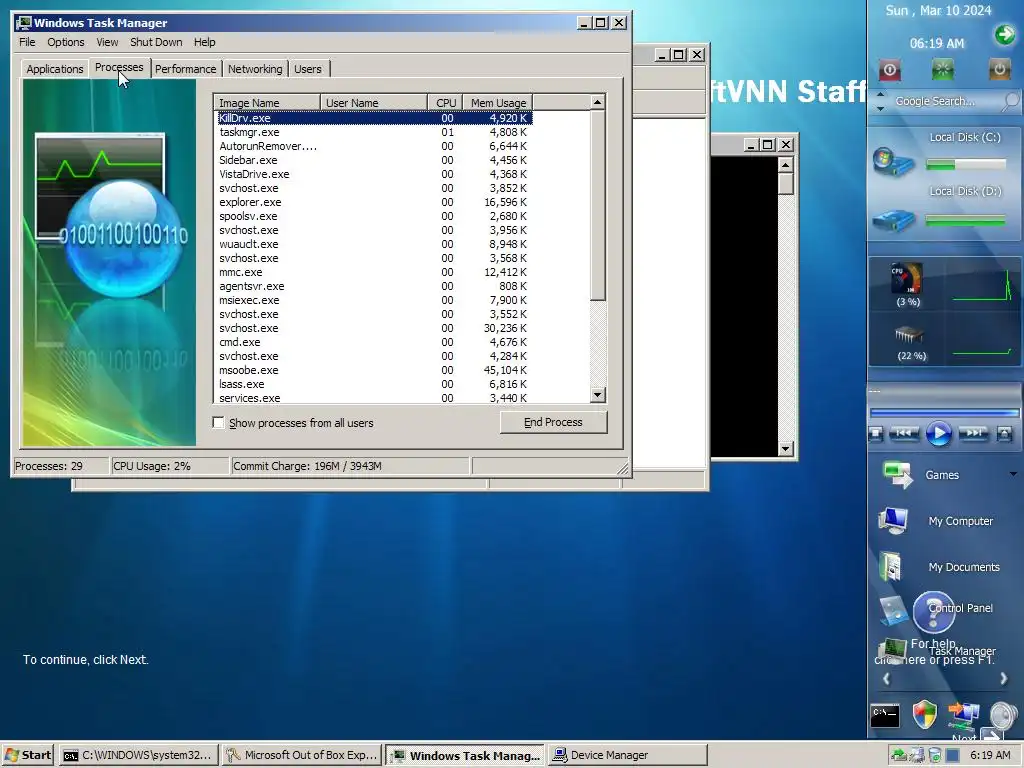Open the View menu
Image resolution: width=1024 pixels, height=768 pixels.
(107, 42)
